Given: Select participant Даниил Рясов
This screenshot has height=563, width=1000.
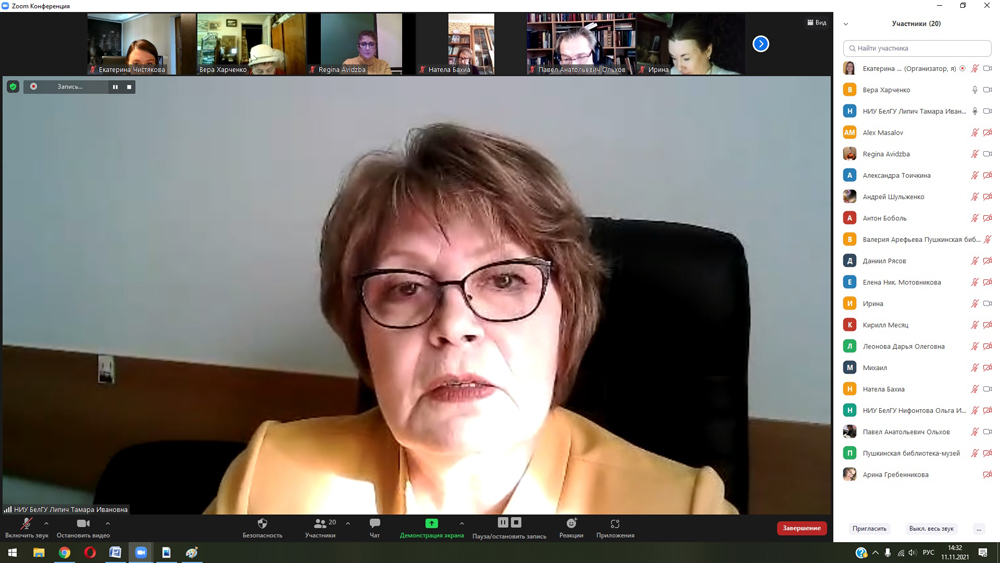Looking at the screenshot, I should 916,261.
